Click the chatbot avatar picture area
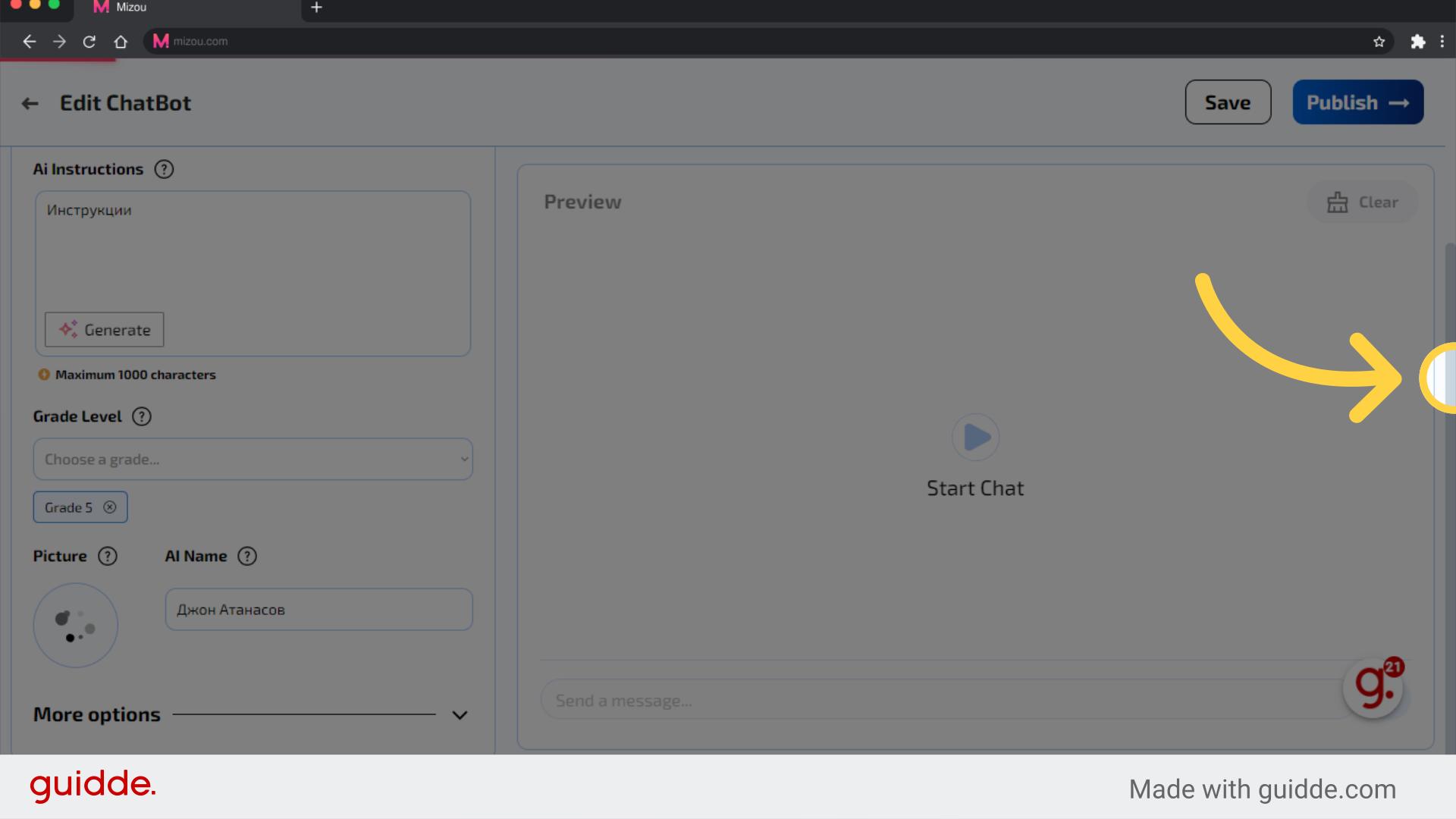Image resolution: width=1456 pixels, height=819 pixels. pos(75,625)
